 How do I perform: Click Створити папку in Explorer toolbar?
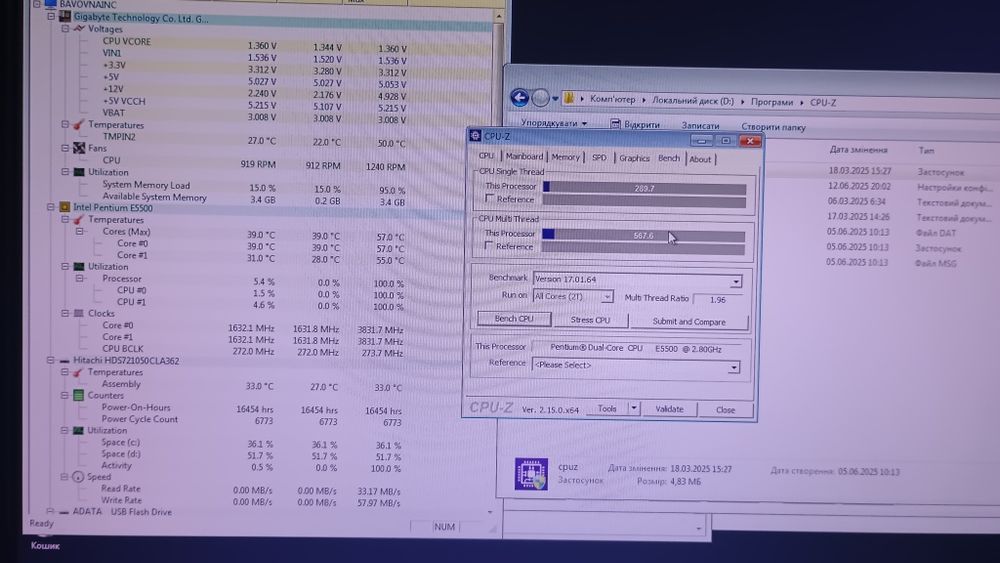click(773, 127)
